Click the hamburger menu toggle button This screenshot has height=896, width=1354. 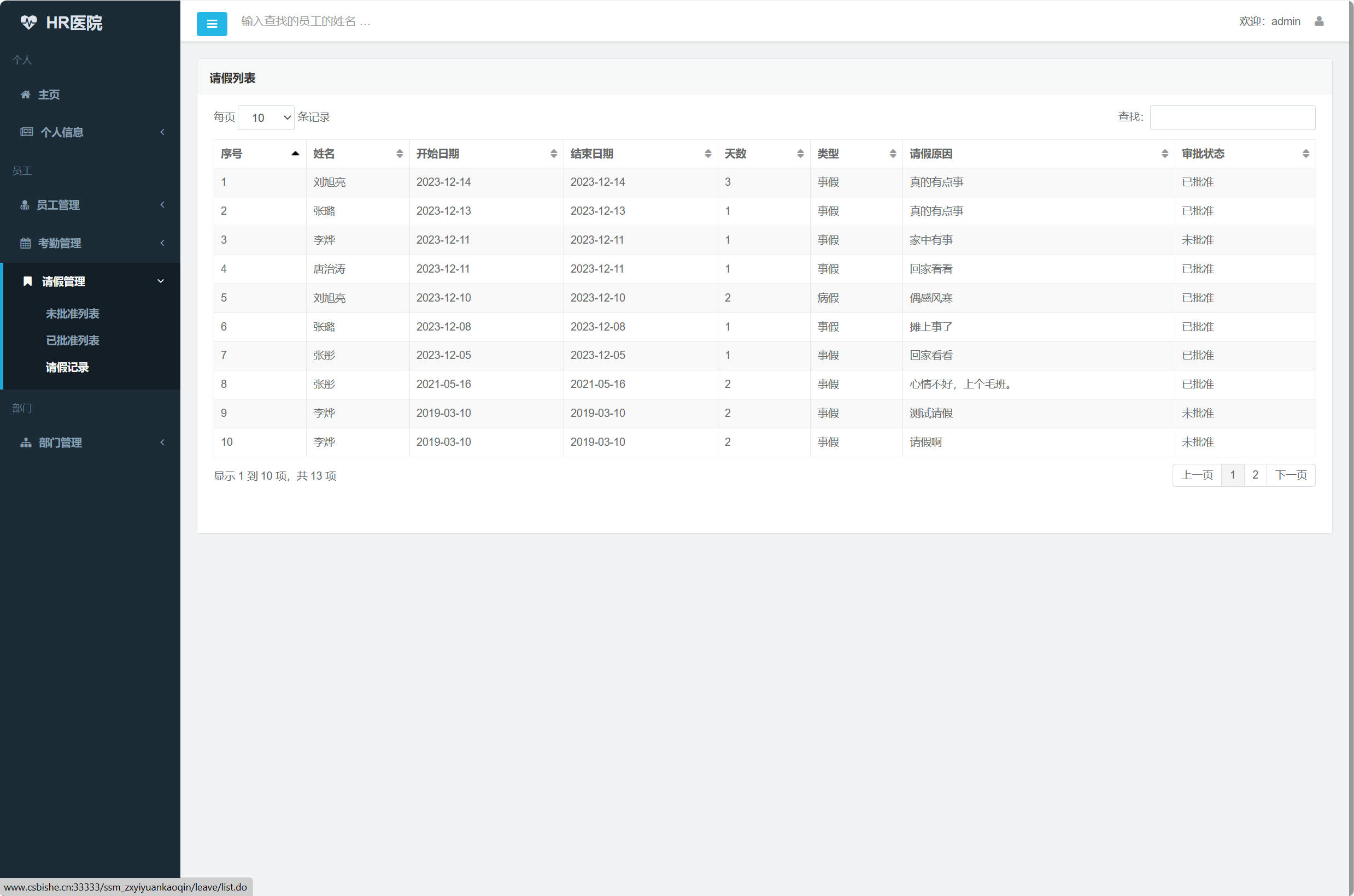coord(212,24)
